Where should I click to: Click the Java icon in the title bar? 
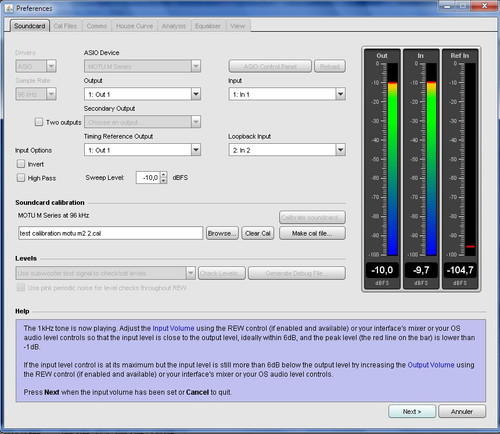tap(9, 8)
